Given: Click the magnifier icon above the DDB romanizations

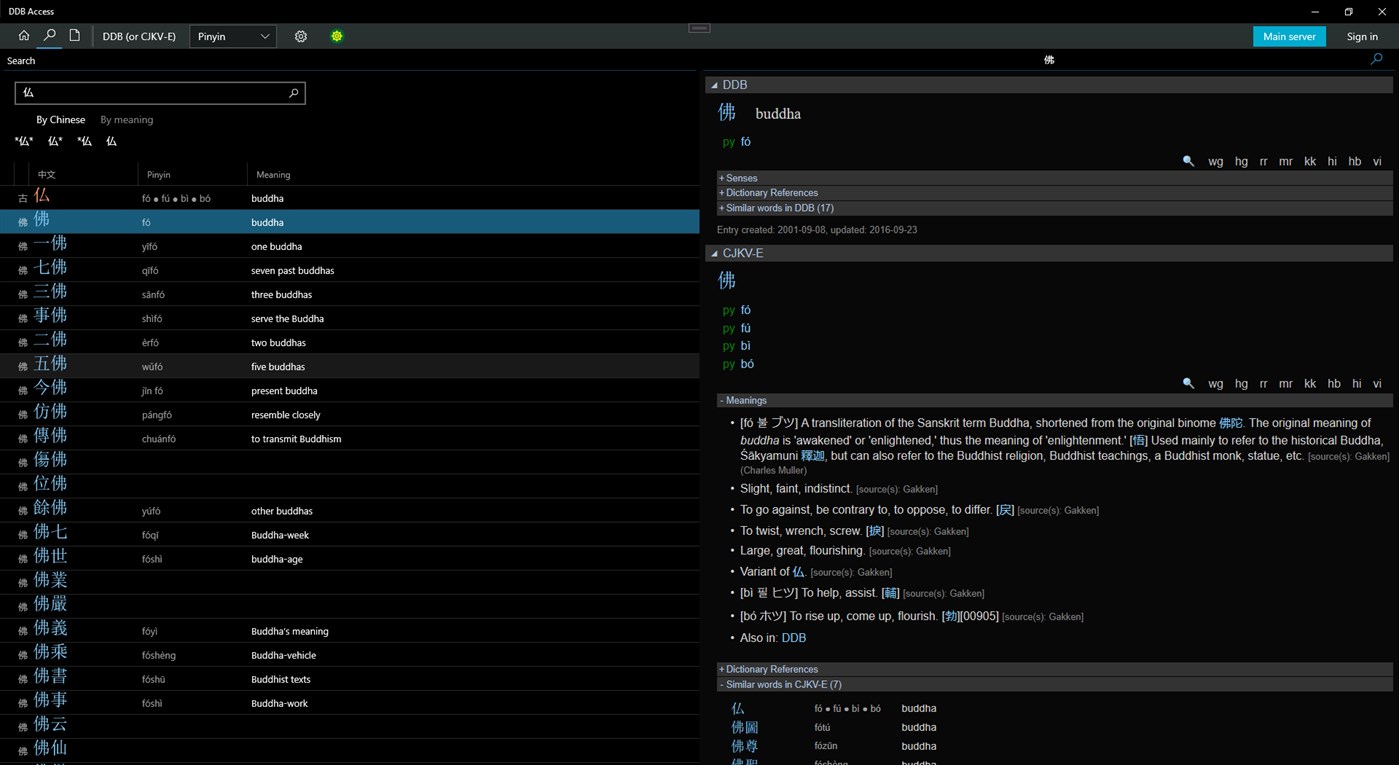Looking at the screenshot, I should [x=1189, y=161].
